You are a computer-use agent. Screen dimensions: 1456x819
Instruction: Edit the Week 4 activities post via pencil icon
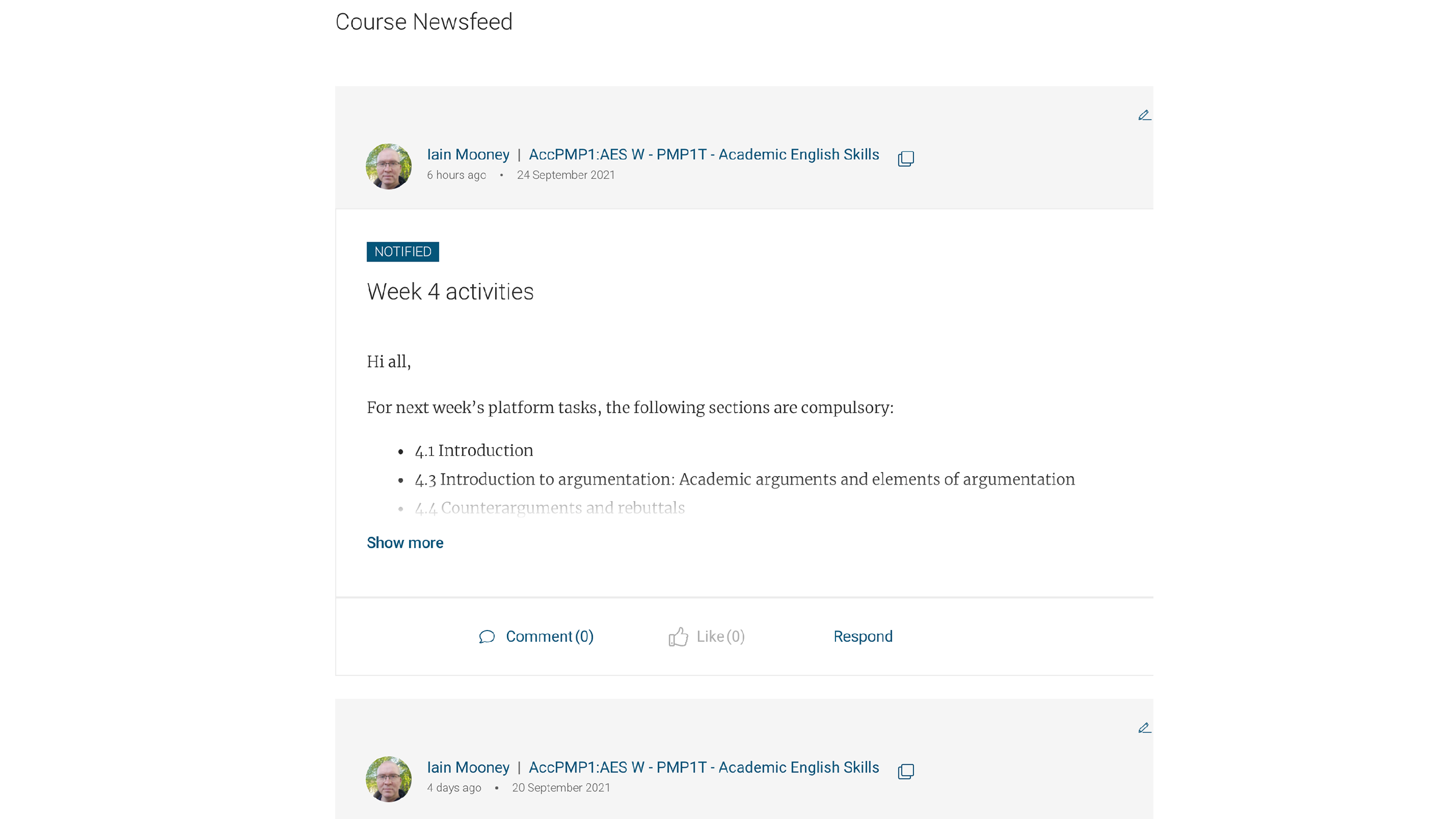coord(1144,115)
